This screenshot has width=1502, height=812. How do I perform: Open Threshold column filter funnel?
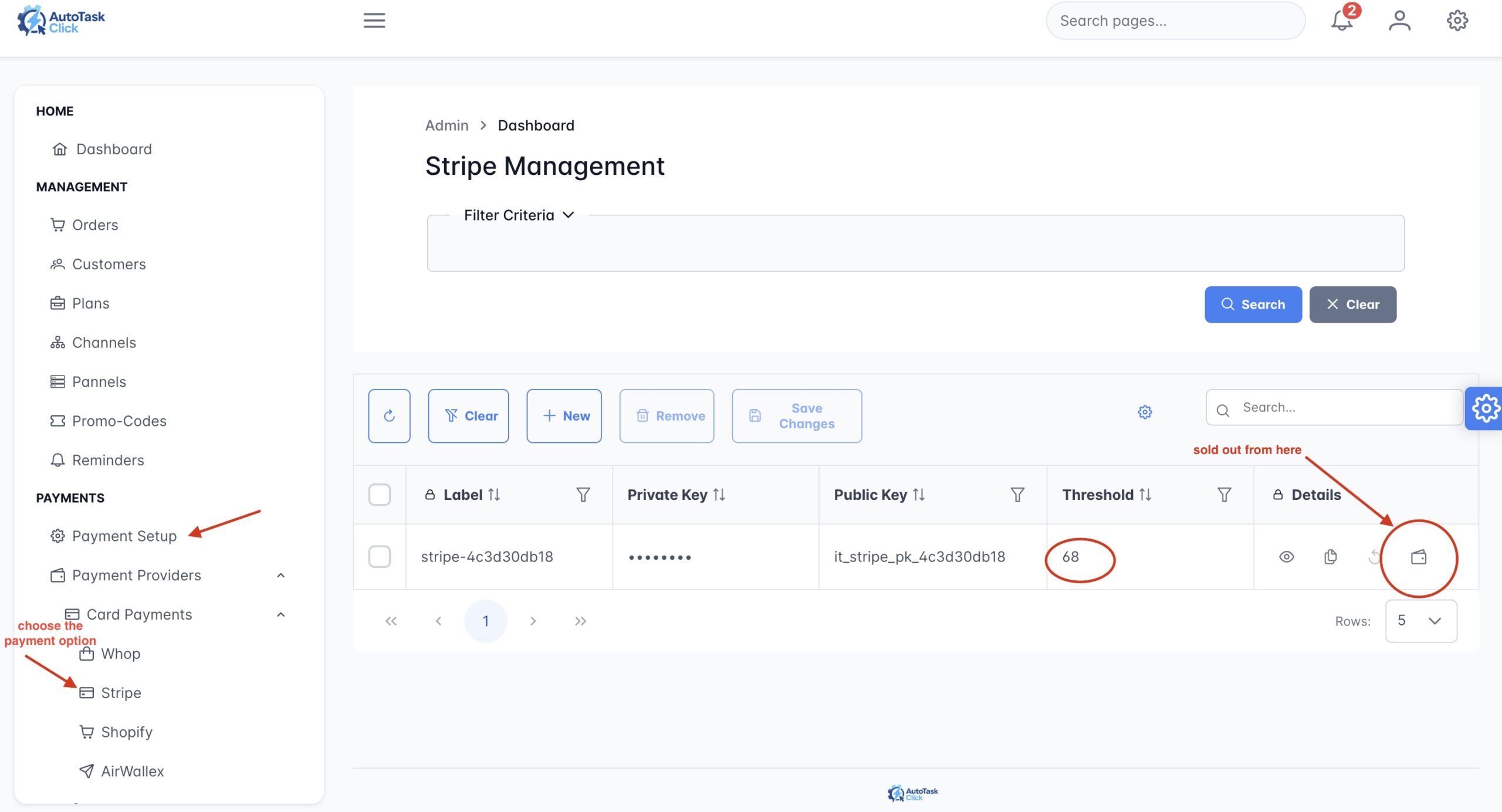click(1224, 495)
